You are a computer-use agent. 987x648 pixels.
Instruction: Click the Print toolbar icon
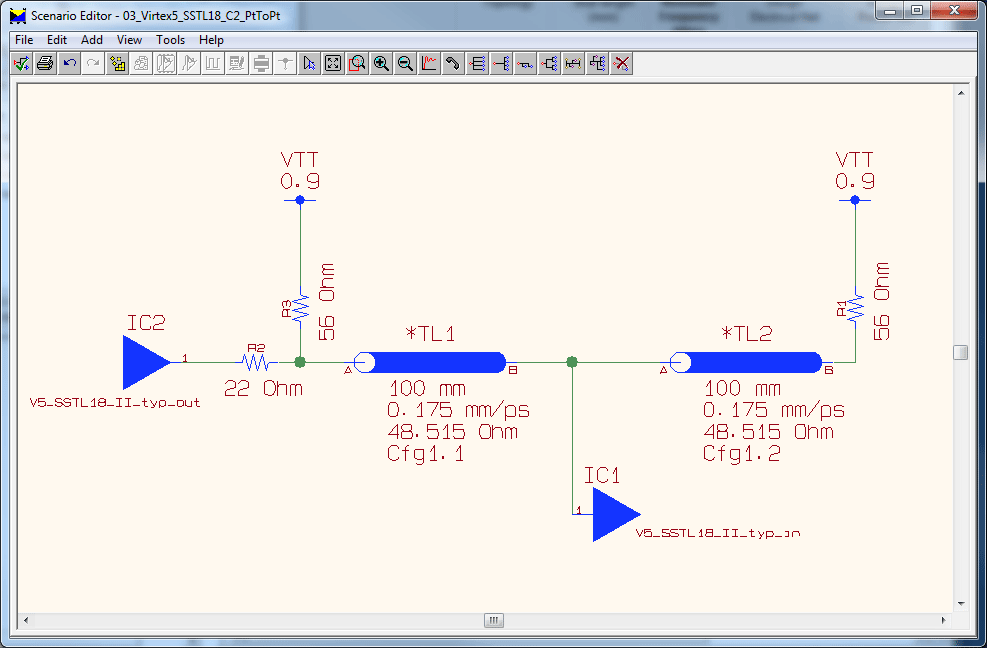pos(45,64)
